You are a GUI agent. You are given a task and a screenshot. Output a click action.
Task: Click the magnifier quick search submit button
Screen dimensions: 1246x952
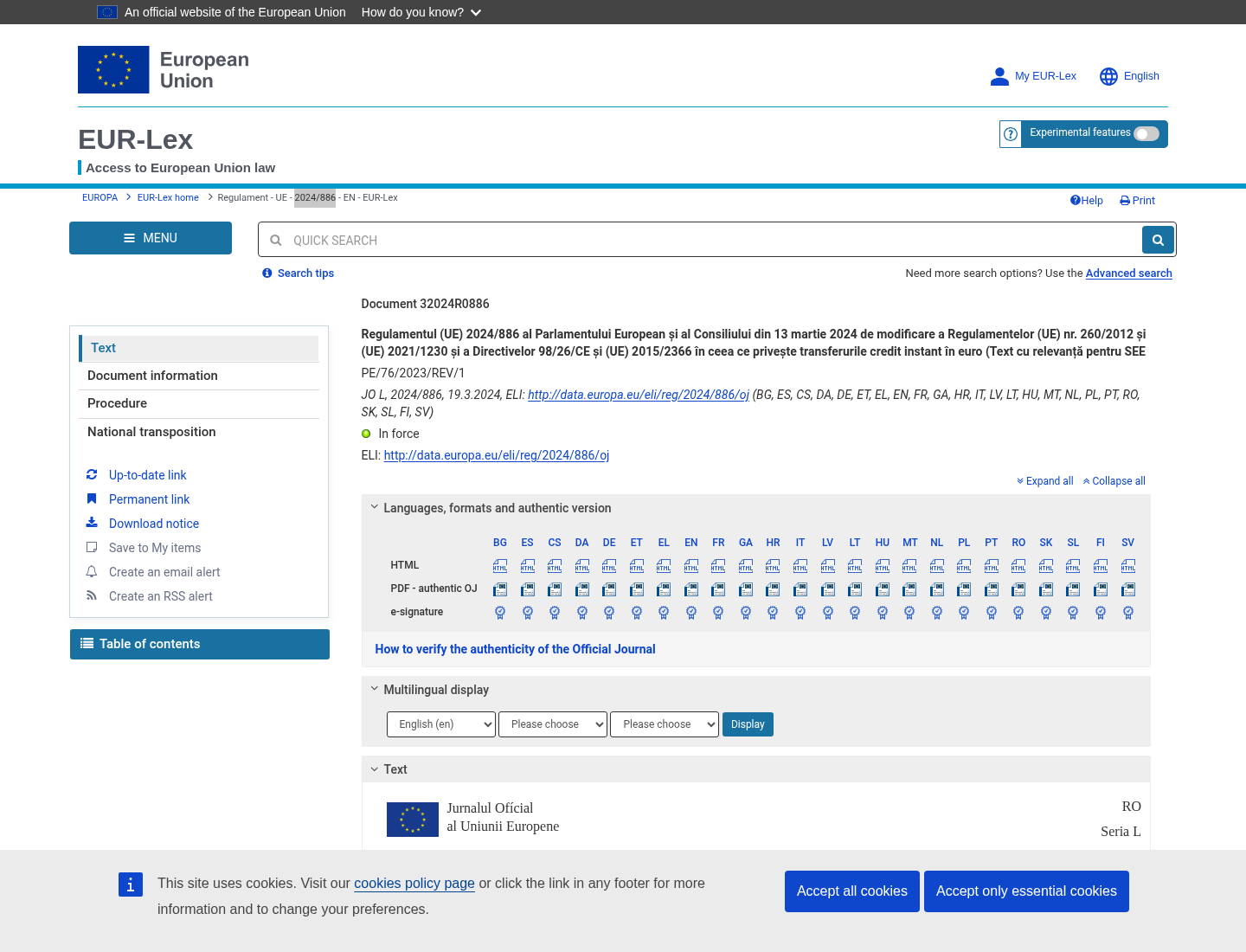click(1158, 240)
